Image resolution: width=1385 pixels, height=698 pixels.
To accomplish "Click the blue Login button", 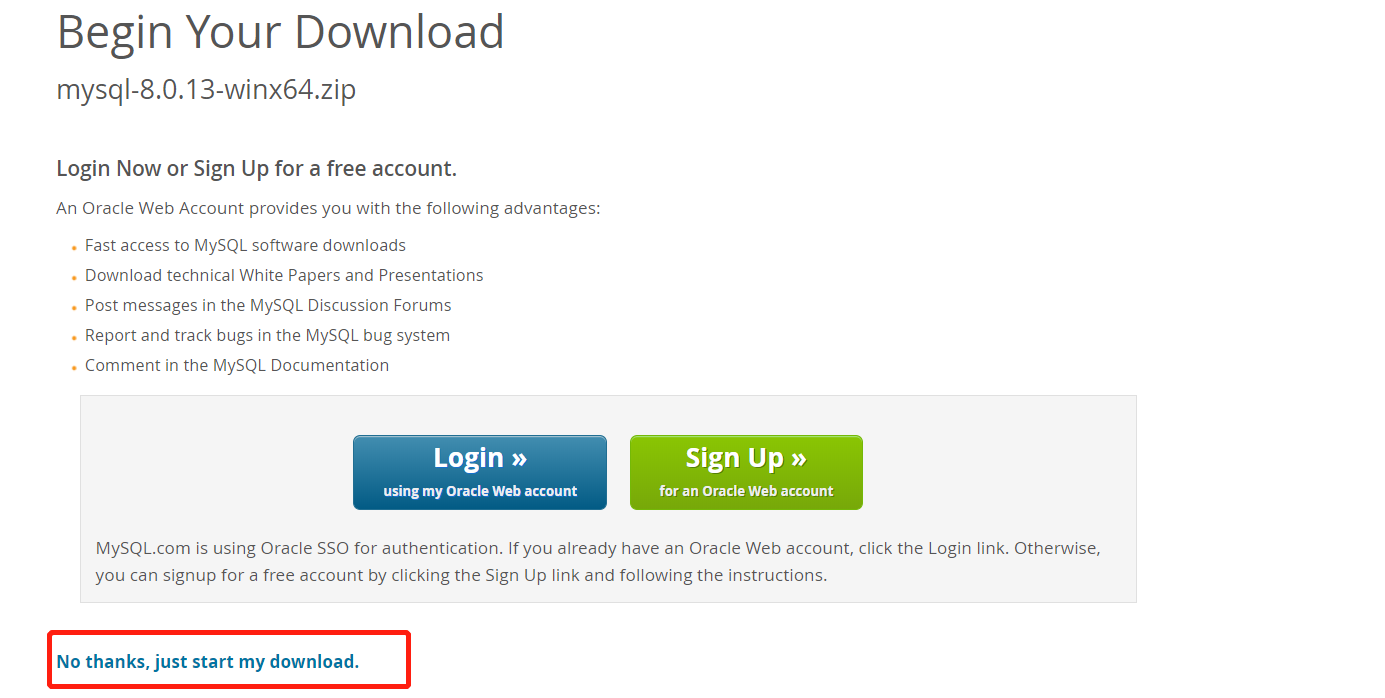I will coord(480,472).
